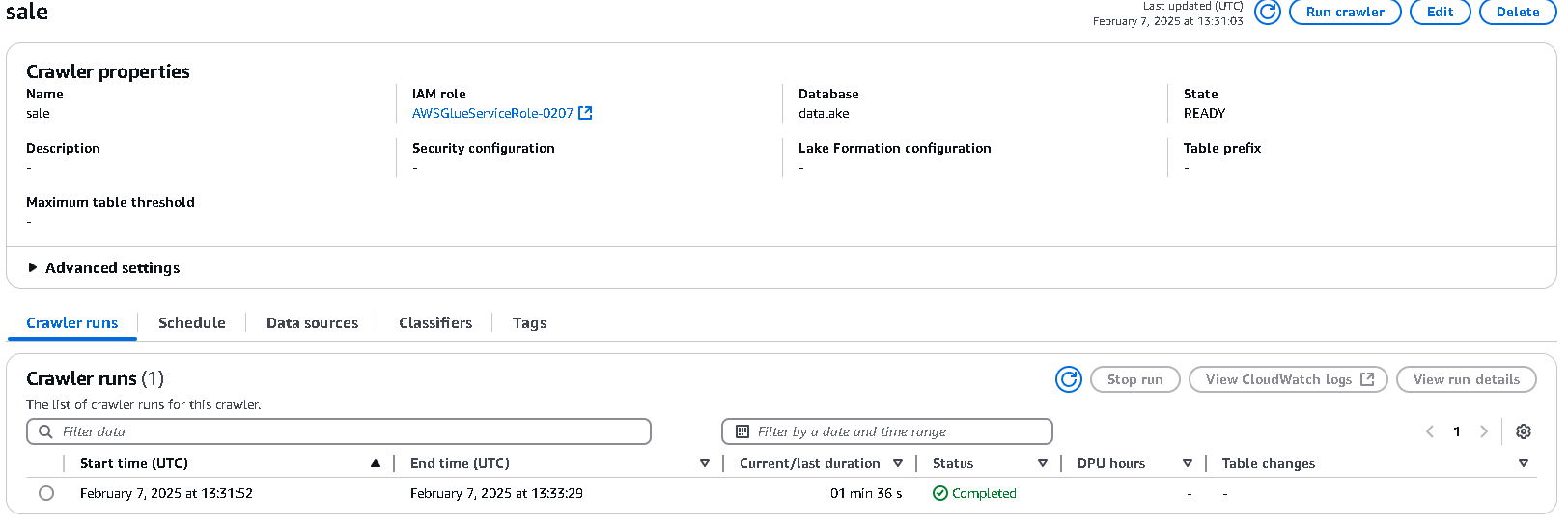Focus the Filter data search field
1568x527 pixels.
(x=339, y=431)
